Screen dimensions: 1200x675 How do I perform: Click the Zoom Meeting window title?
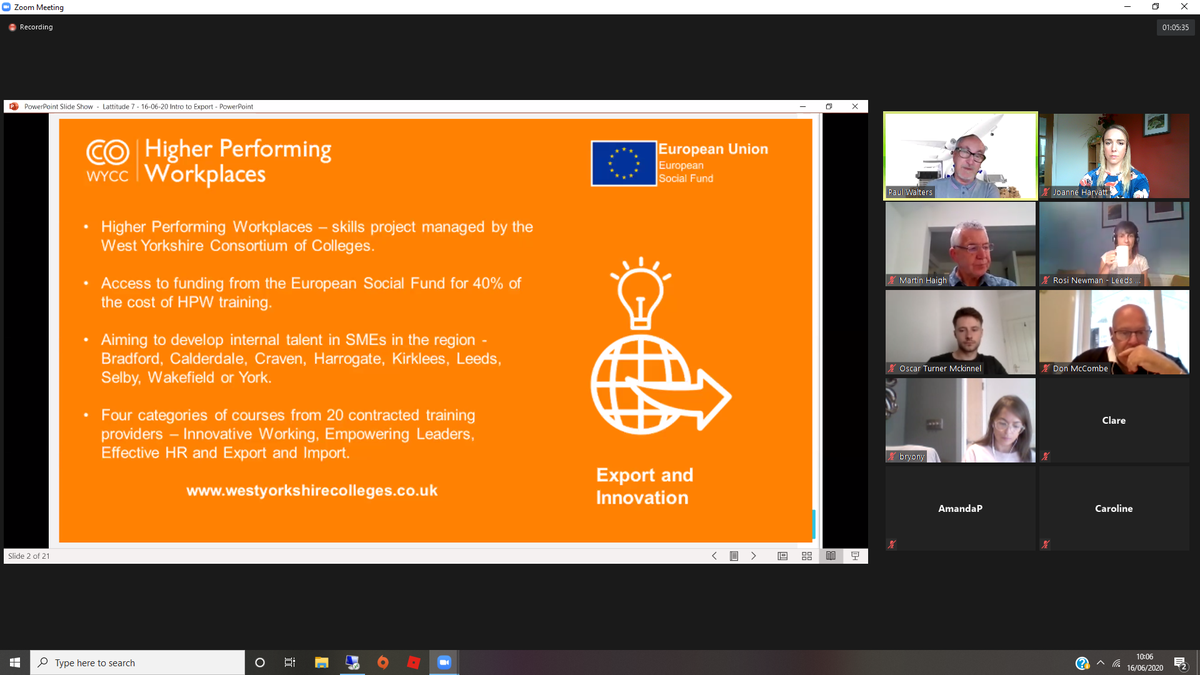39,7
